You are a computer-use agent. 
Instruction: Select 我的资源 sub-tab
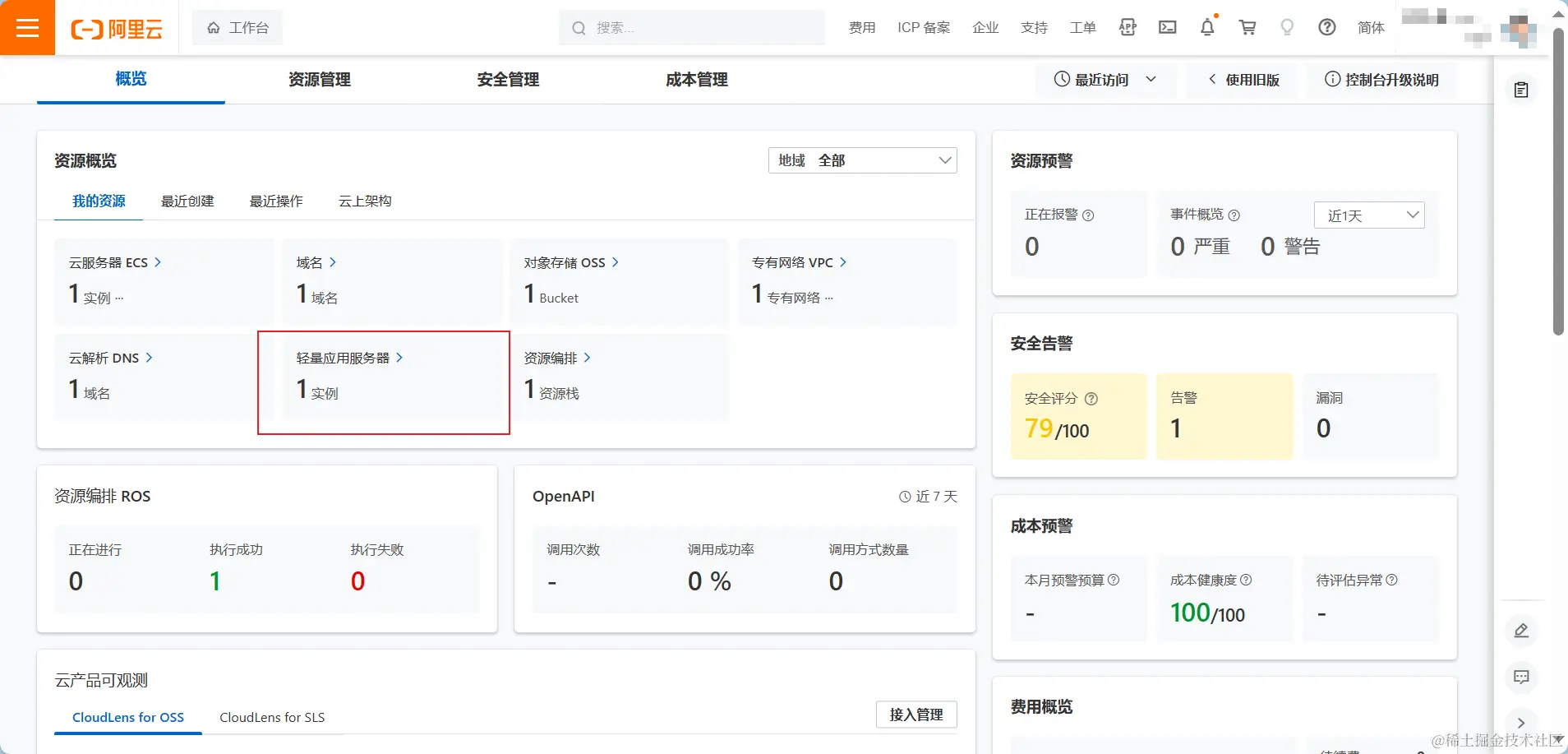pos(99,201)
